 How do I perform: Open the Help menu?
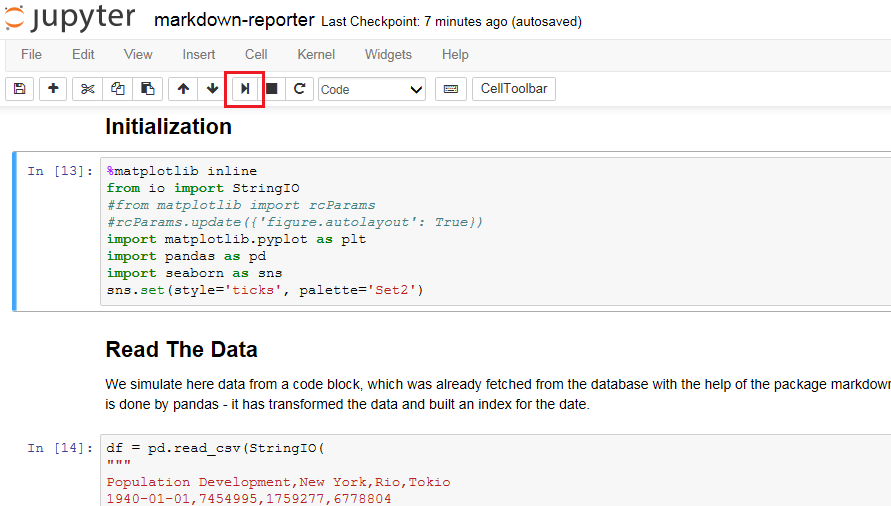pos(455,55)
